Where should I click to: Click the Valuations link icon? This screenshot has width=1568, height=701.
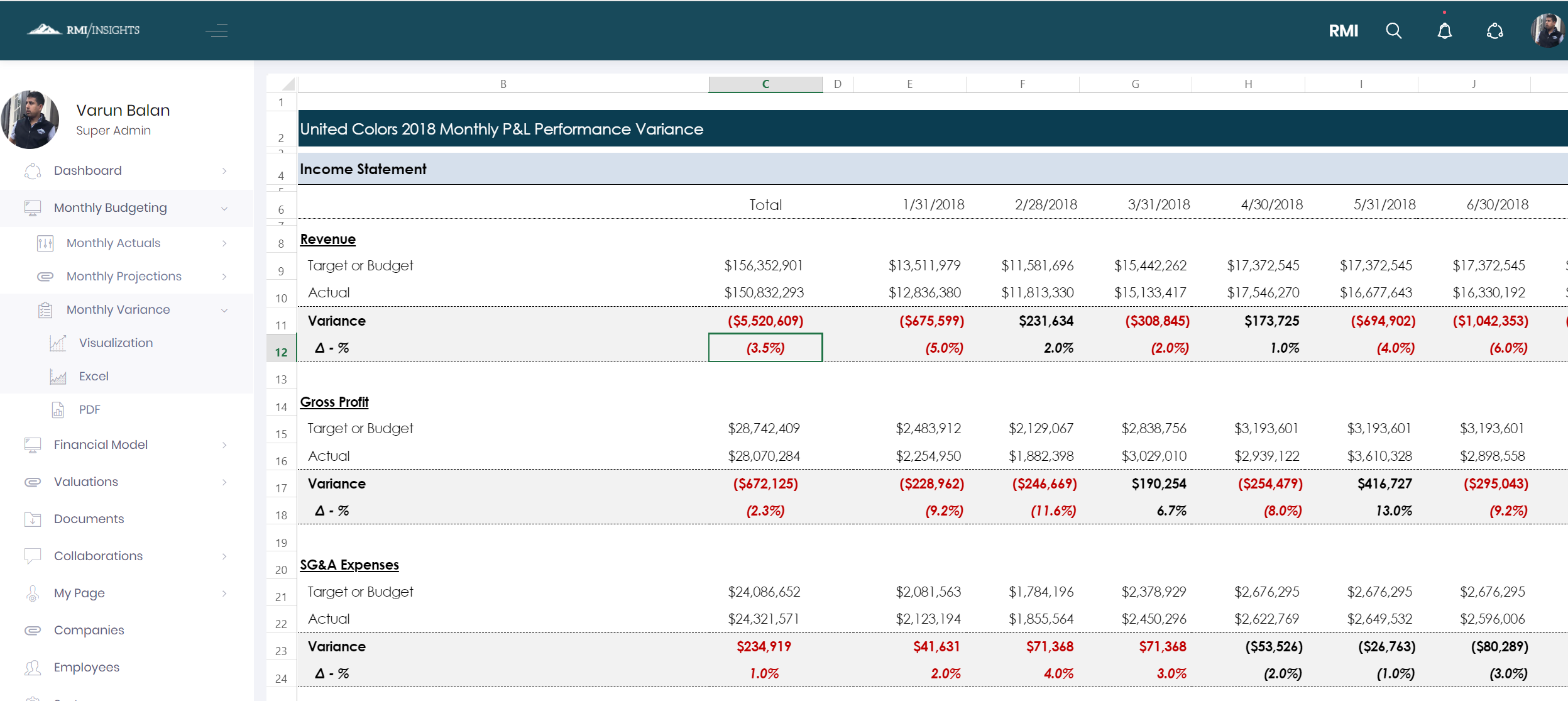point(33,482)
